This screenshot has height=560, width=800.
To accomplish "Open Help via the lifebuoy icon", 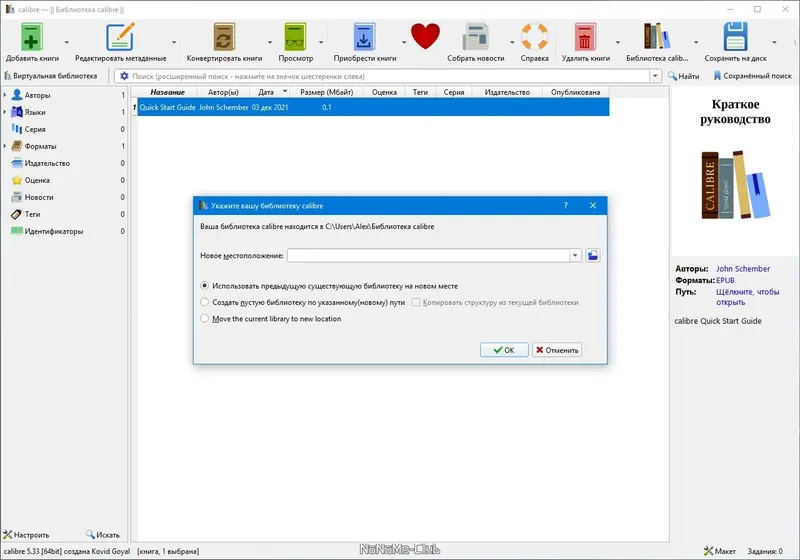I will (534, 37).
